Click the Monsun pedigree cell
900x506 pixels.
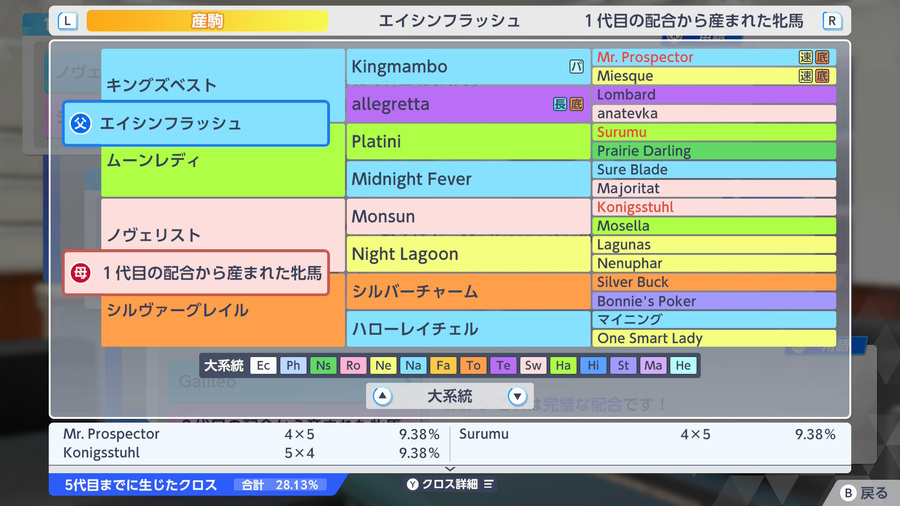468,216
